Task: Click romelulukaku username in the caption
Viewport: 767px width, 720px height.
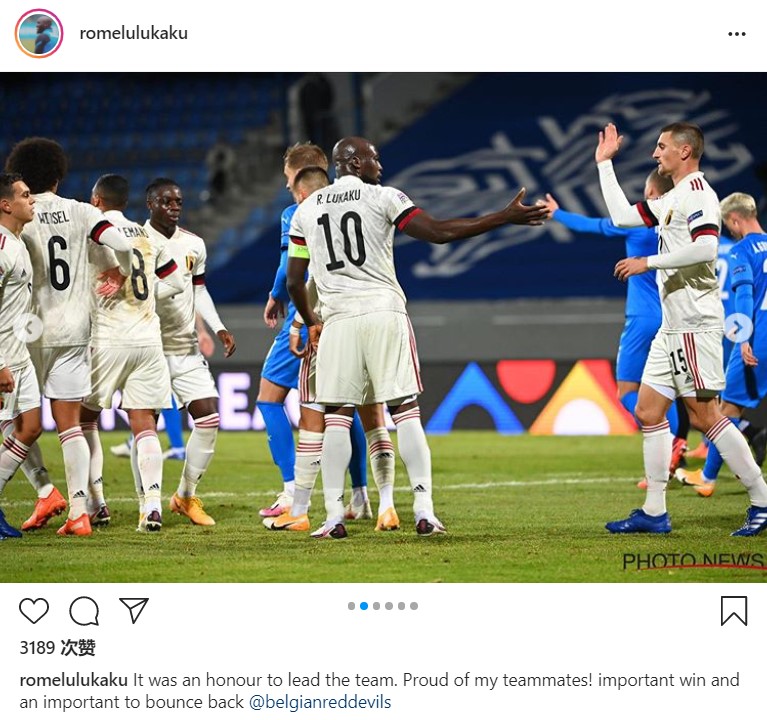Action: [73, 680]
